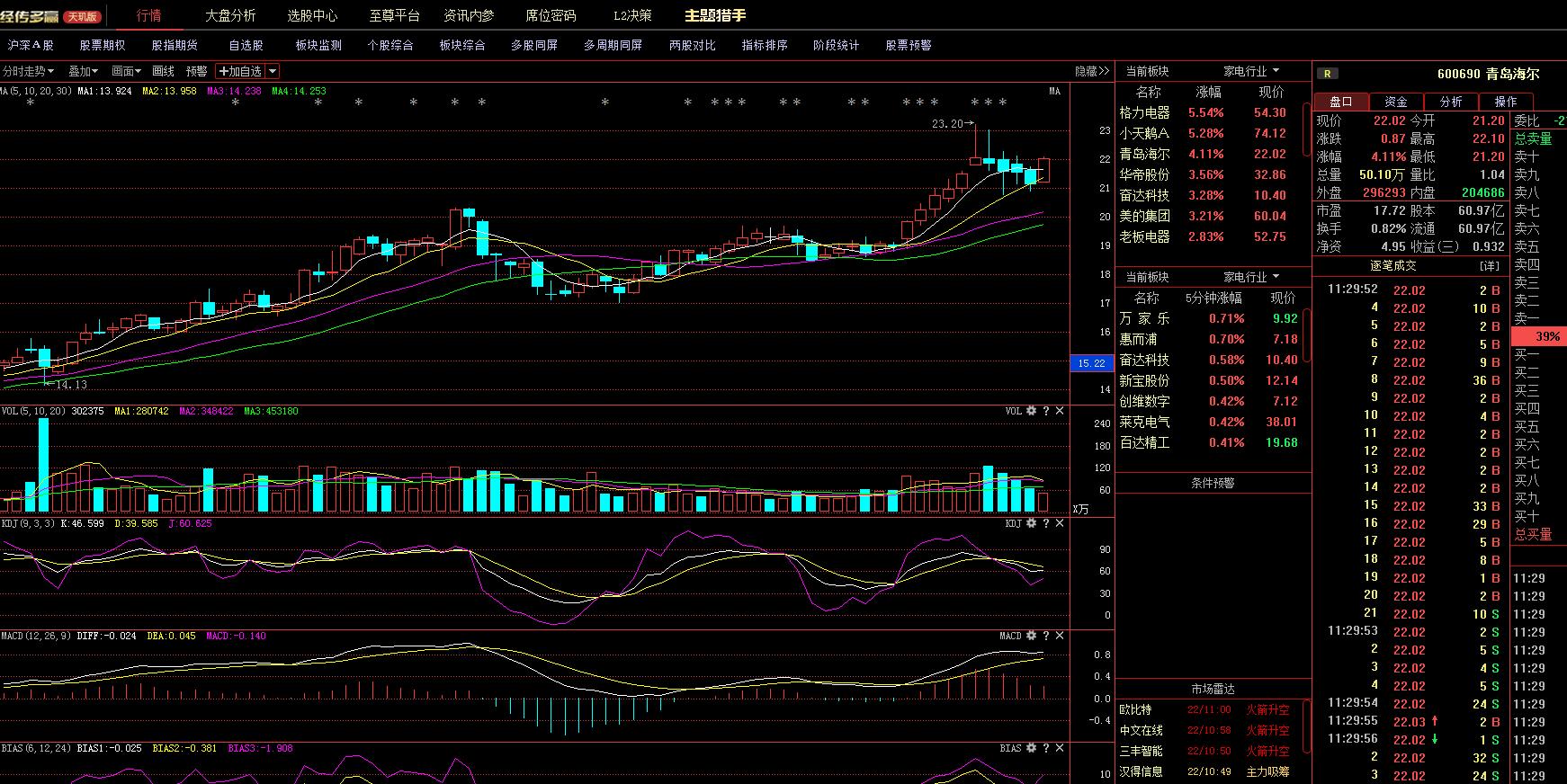Open lower 家电行业 sector dropdown

1251,277
